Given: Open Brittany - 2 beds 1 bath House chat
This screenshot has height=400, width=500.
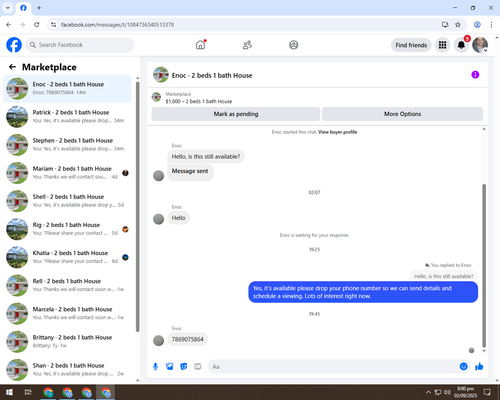Looking at the screenshot, I should (67, 342).
